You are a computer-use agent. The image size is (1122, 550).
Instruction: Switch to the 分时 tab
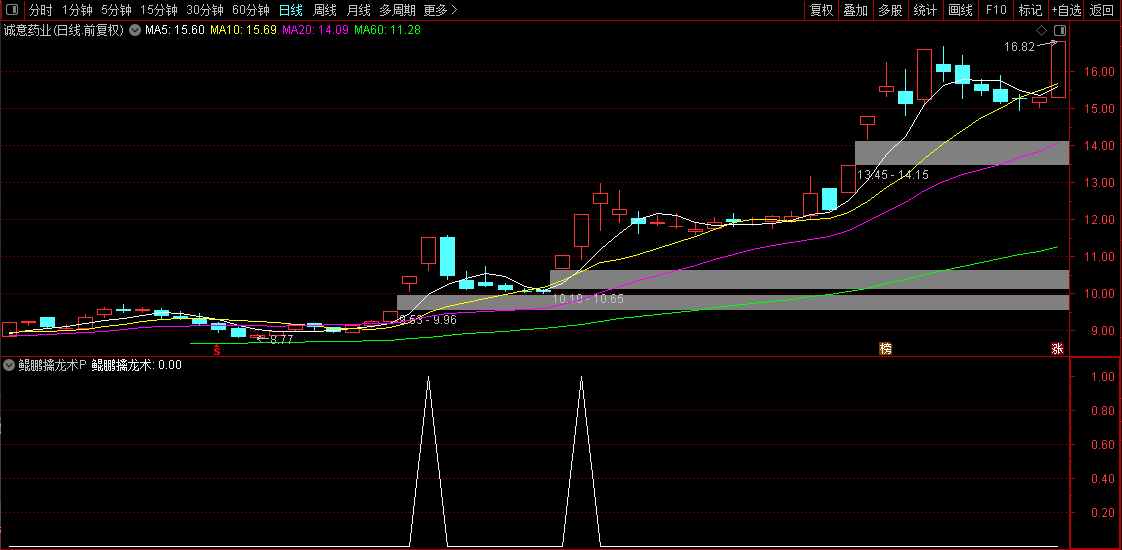(x=40, y=10)
